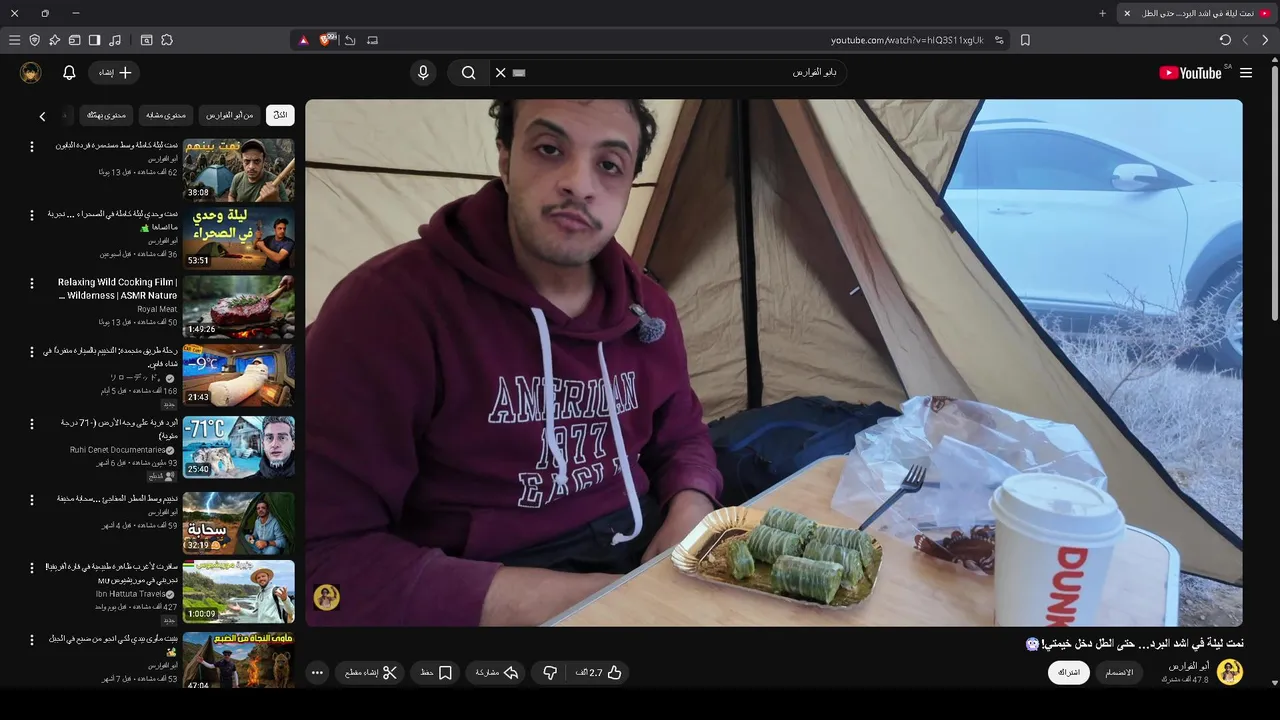Click the Share button under video
1280x720 pixels.
[496, 673]
